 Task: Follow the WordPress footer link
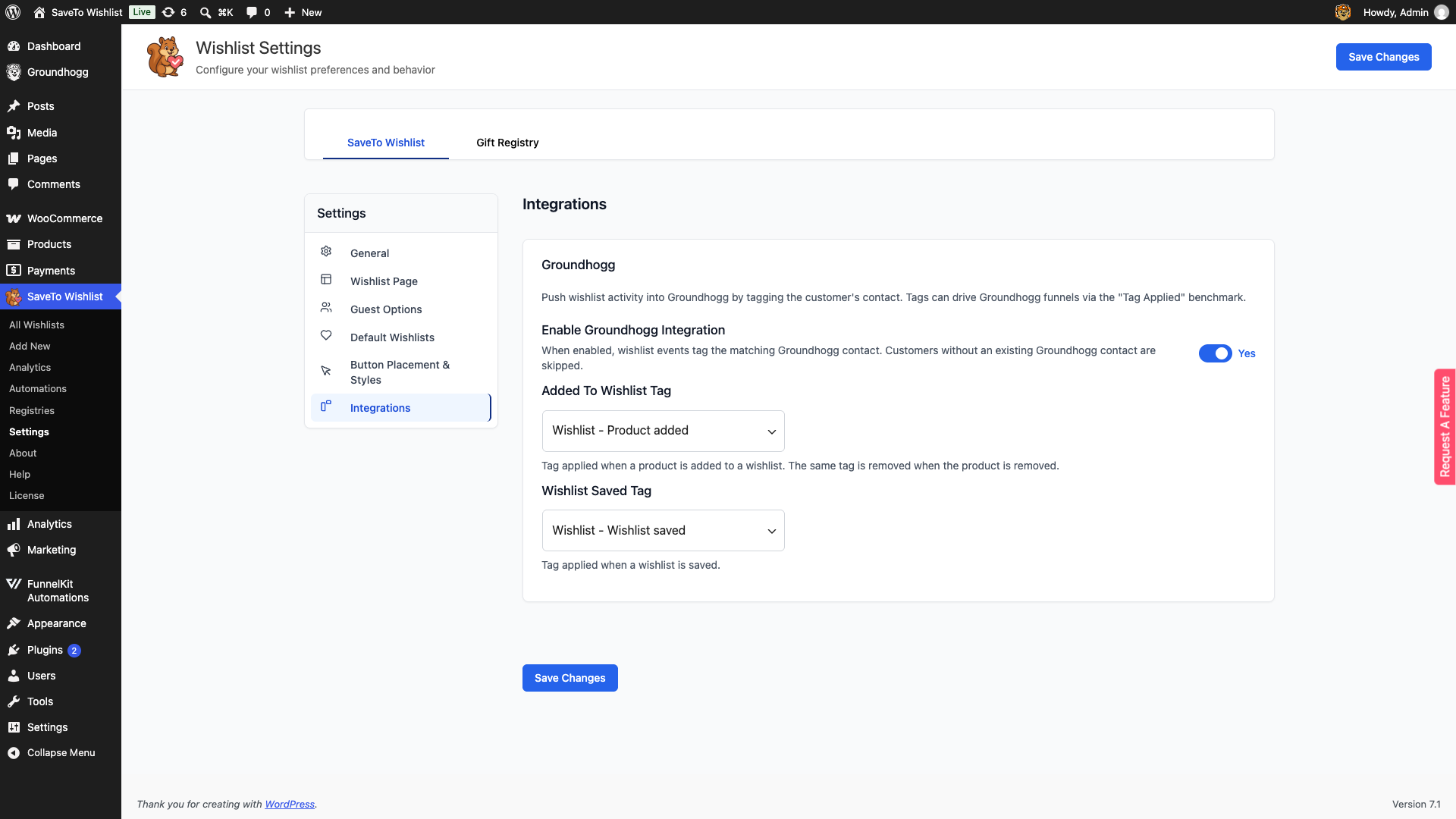290,804
